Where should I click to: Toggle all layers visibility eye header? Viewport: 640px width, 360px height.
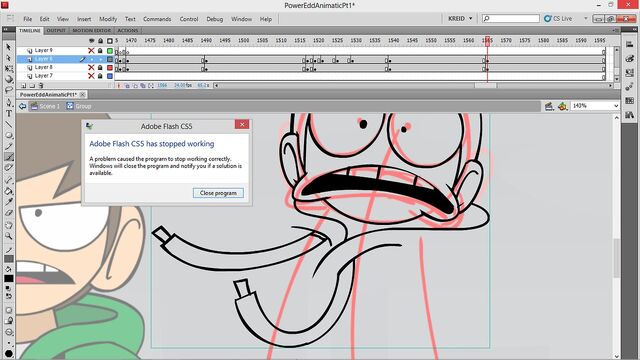tap(91, 41)
